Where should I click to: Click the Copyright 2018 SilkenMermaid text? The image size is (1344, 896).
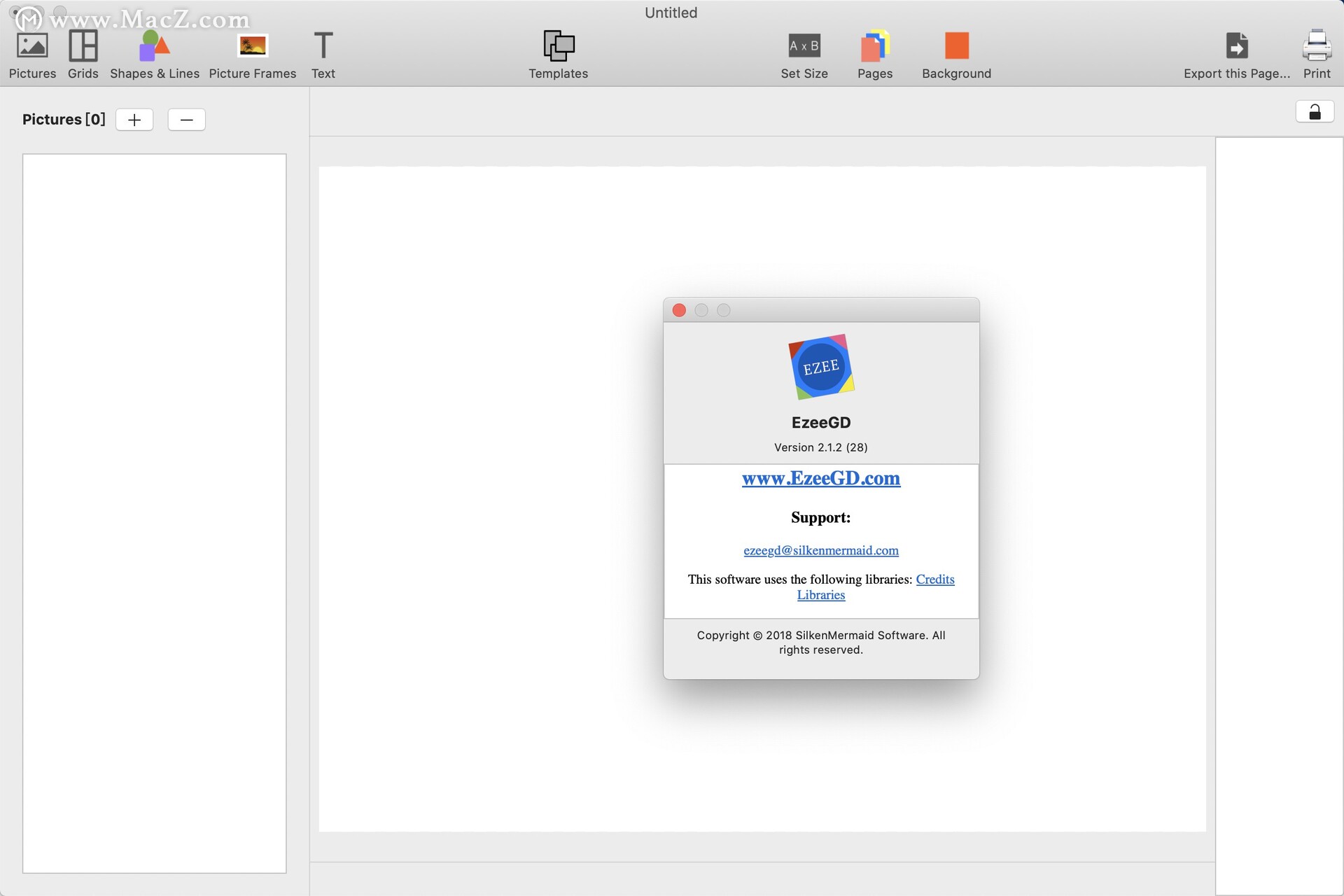point(821,643)
